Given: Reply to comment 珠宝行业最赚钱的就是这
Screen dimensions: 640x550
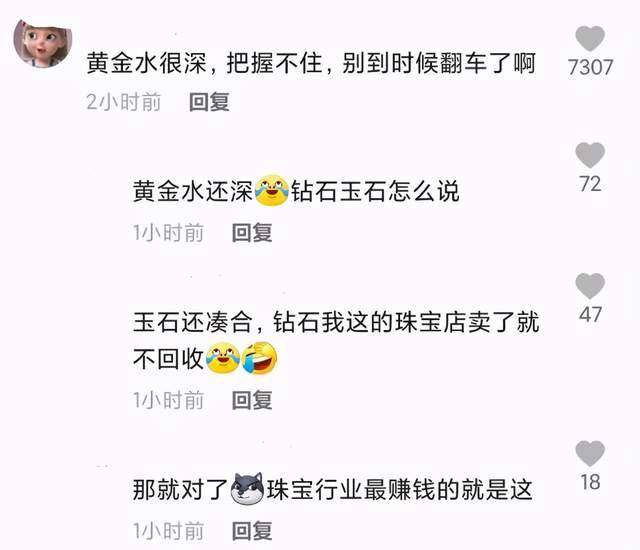Looking at the screenshot, I should (252, 531).
